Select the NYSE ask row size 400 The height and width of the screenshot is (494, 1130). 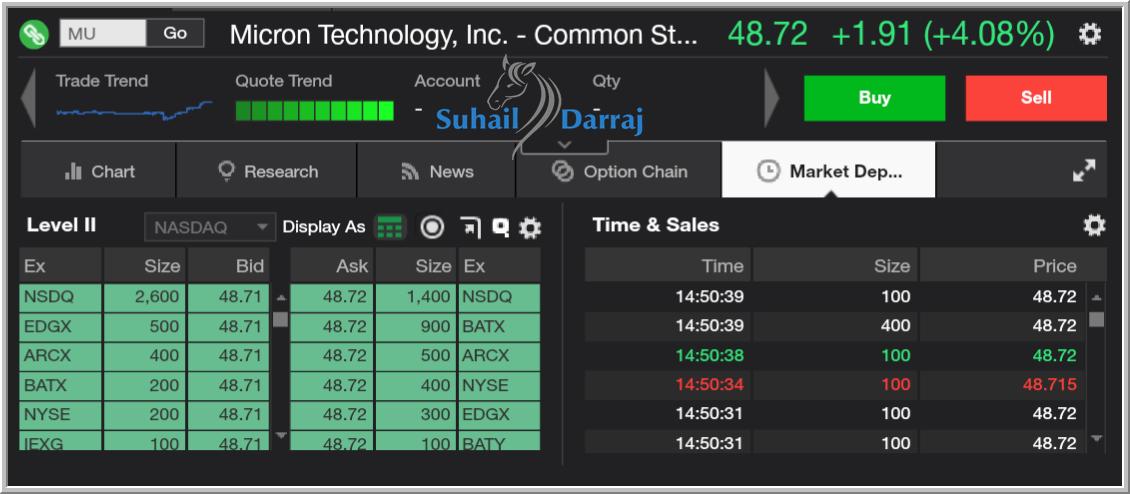(415, 386)
